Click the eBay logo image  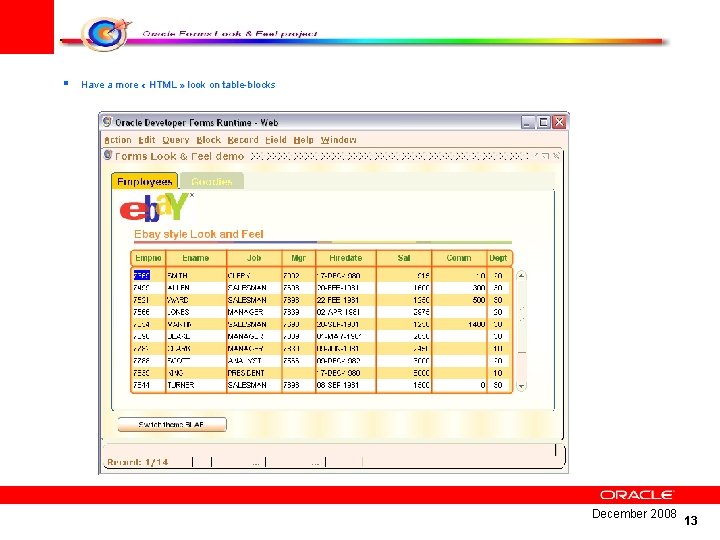pos(155,207)
